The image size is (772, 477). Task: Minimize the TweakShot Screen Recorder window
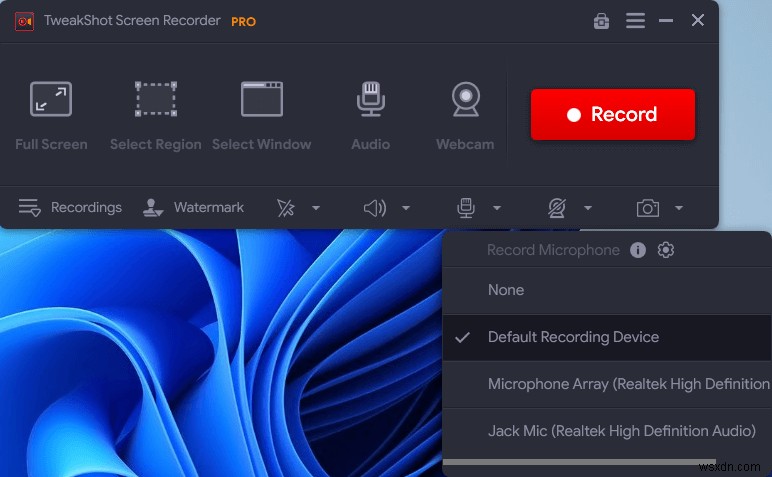666,21
